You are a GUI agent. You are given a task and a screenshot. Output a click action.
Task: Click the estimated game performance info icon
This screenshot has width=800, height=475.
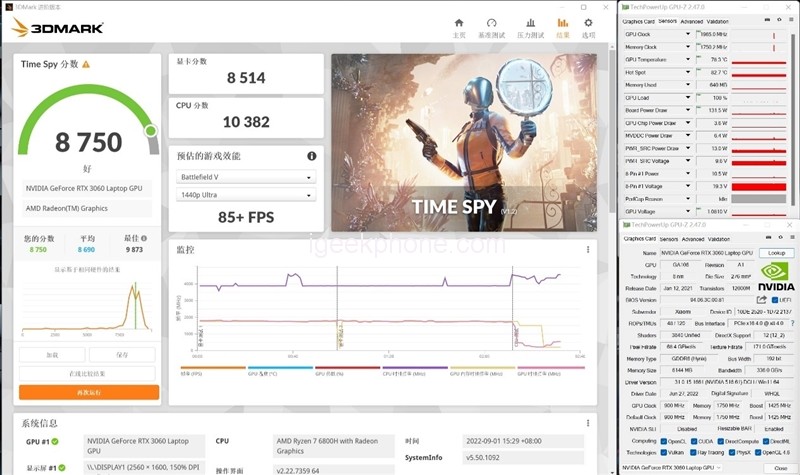pos(312,156)
